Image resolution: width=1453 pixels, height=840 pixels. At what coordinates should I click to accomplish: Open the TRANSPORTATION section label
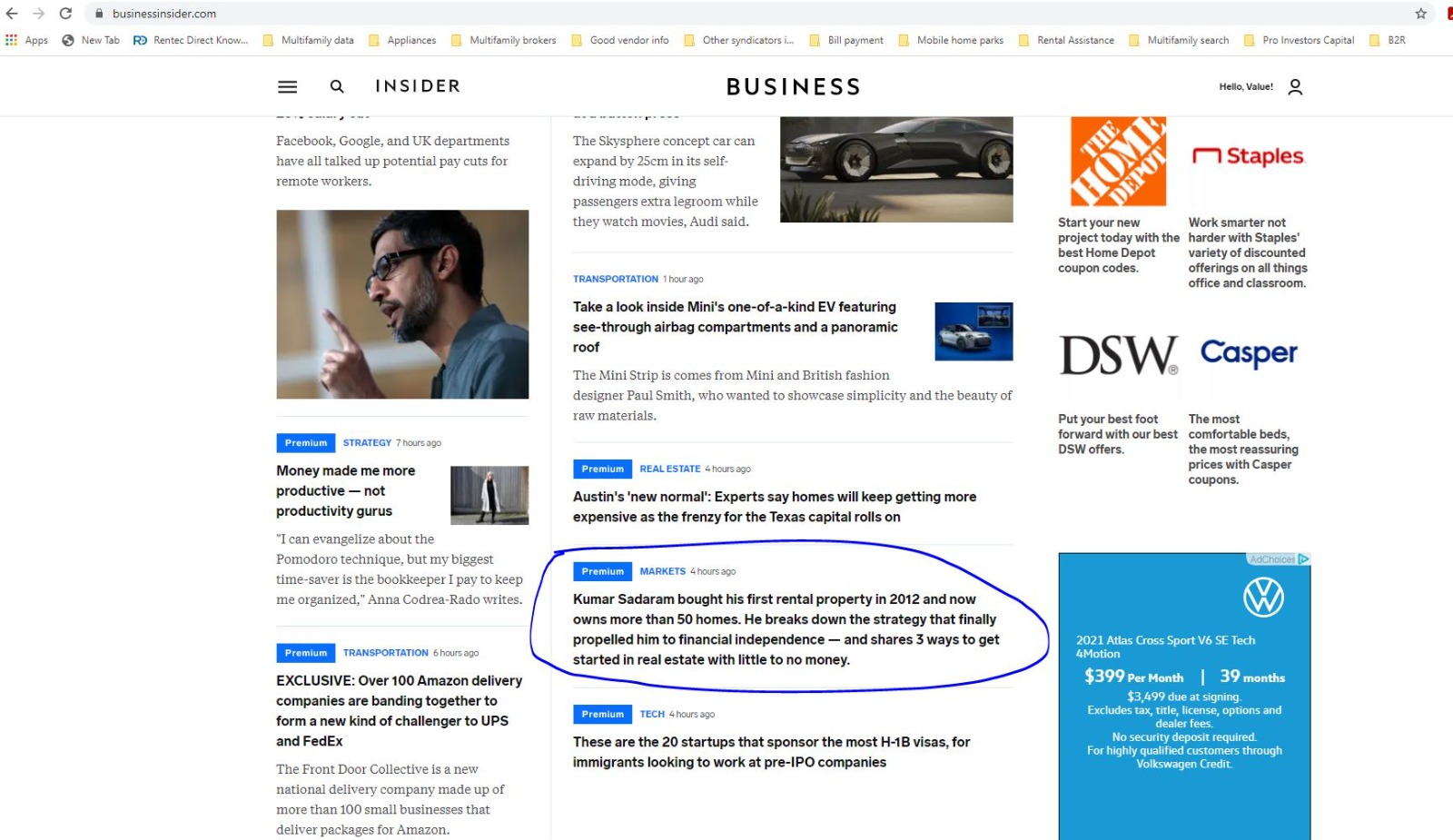tap(615, 279)
